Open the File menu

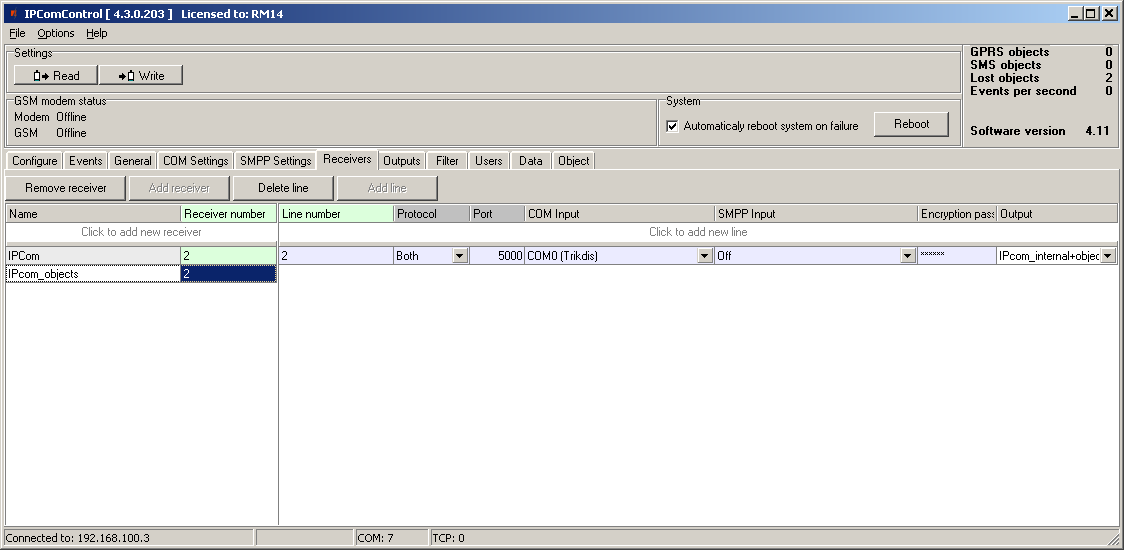point(17,33)
